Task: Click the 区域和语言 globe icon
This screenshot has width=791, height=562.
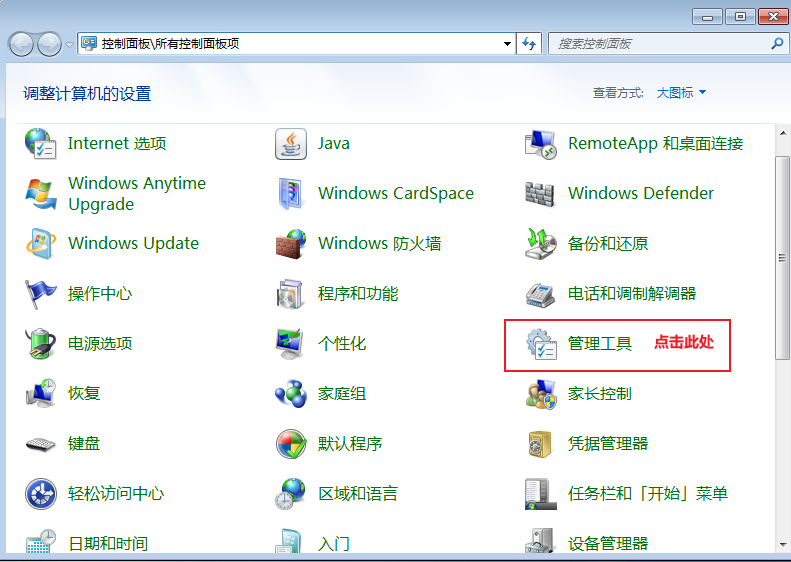Action: [291, 493]
